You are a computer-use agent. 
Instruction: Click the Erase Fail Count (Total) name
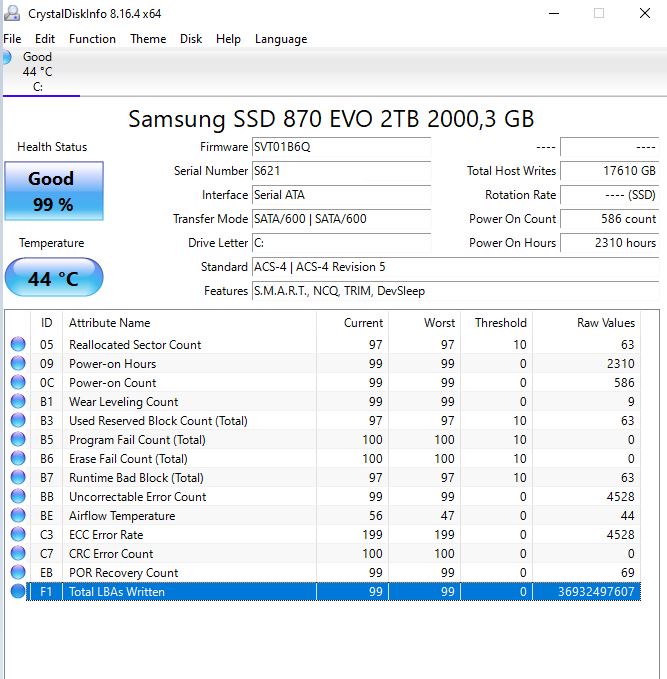pyautogui.click(x=128, y=459)
